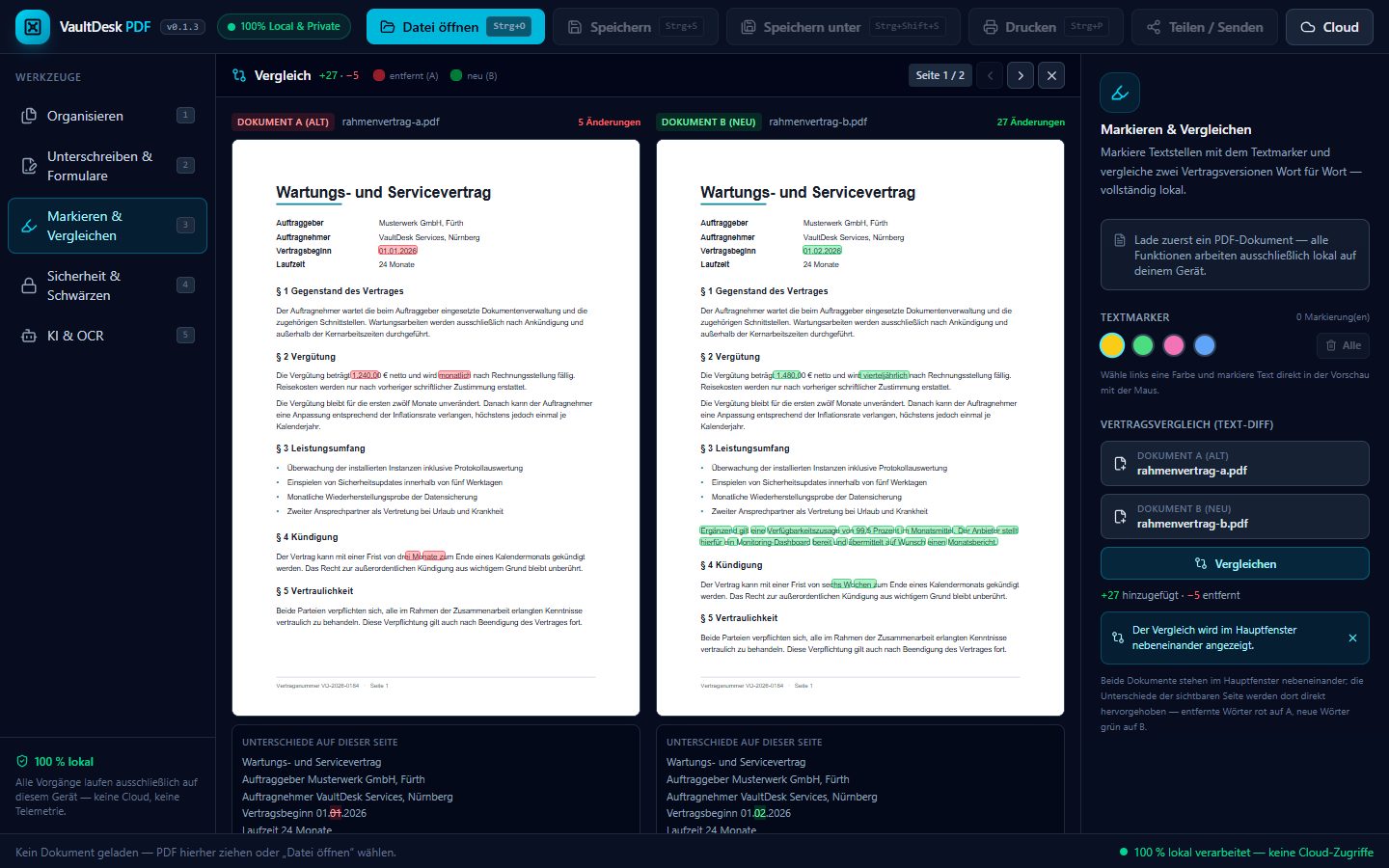
Task: Open the Teilen / Senden option
Action: tap(1205, 27)
